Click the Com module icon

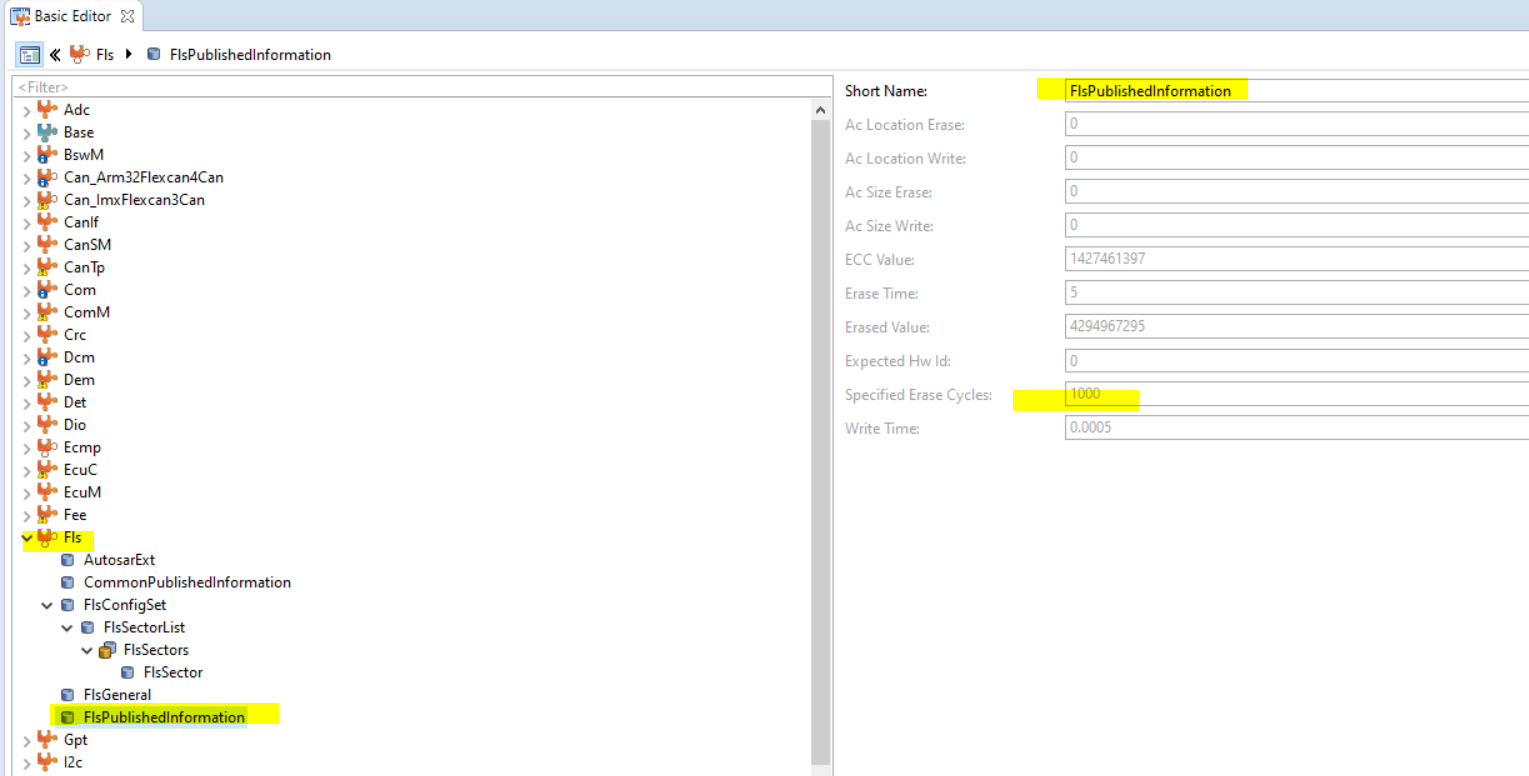(x=46, y=289)
